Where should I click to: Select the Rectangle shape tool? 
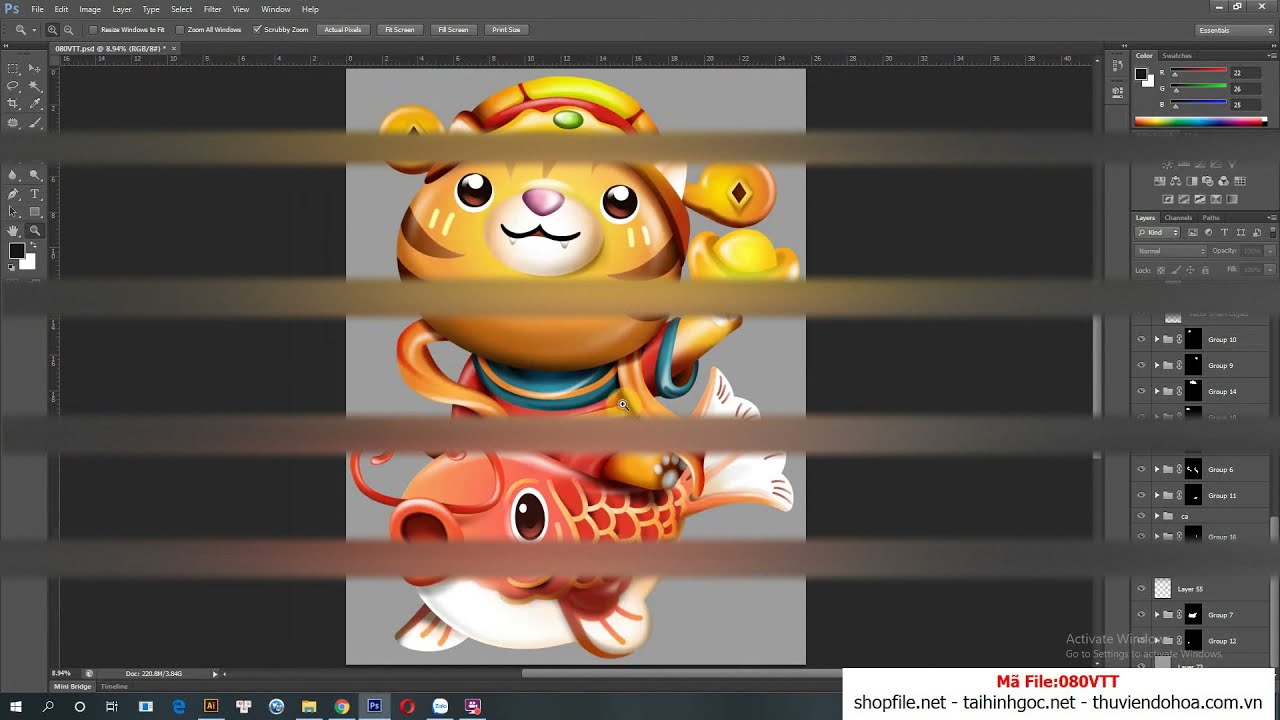(x=35, y=212)
